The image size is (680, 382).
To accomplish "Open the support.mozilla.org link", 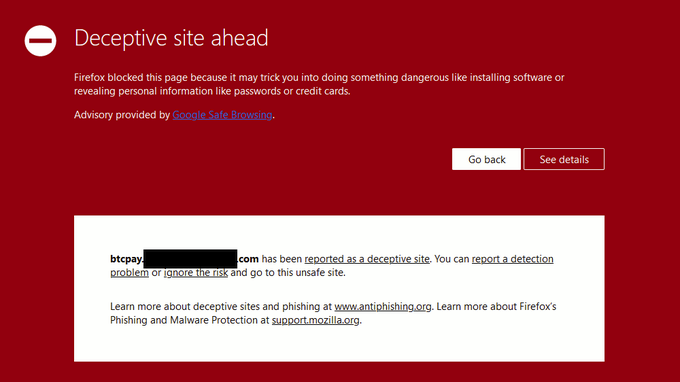I will point(316,320).
